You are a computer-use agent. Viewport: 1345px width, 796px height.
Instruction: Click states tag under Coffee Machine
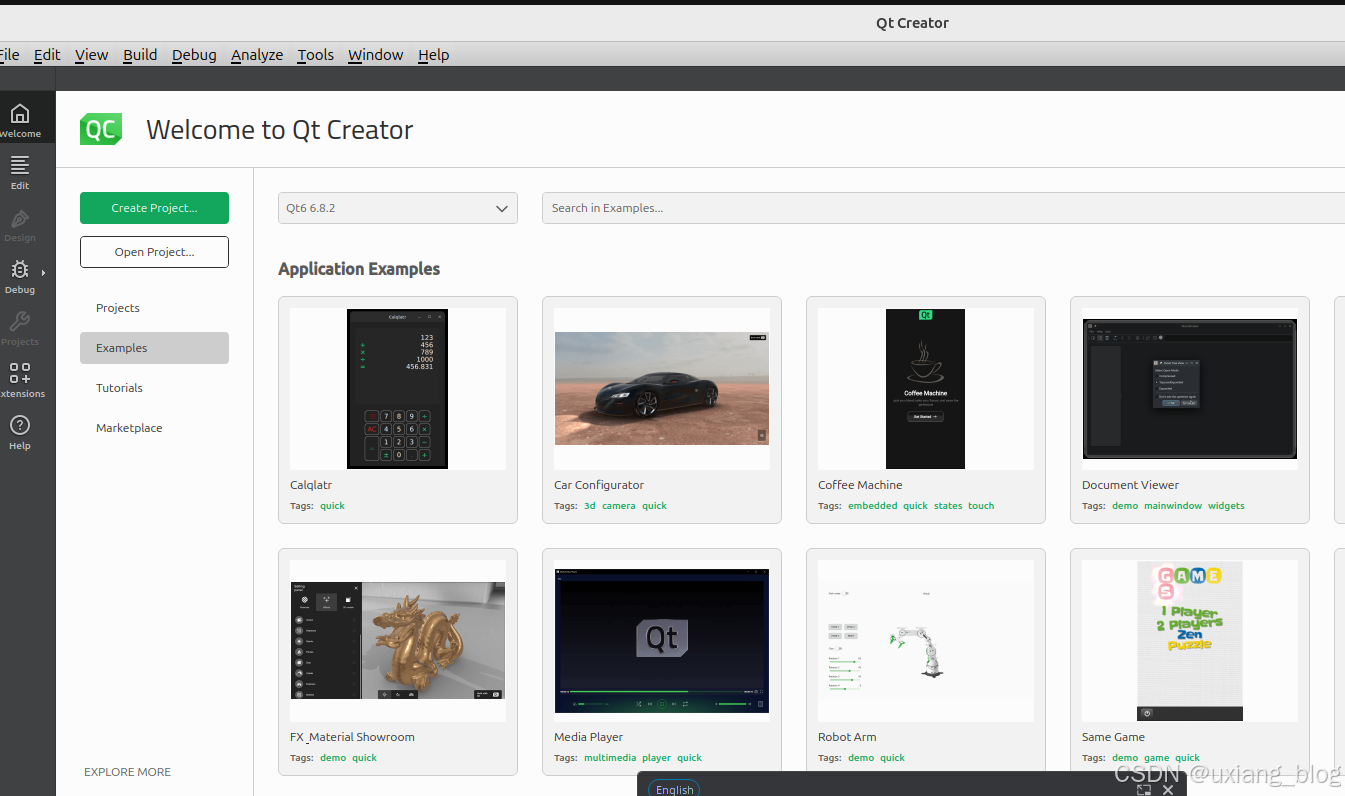point(948,506)
